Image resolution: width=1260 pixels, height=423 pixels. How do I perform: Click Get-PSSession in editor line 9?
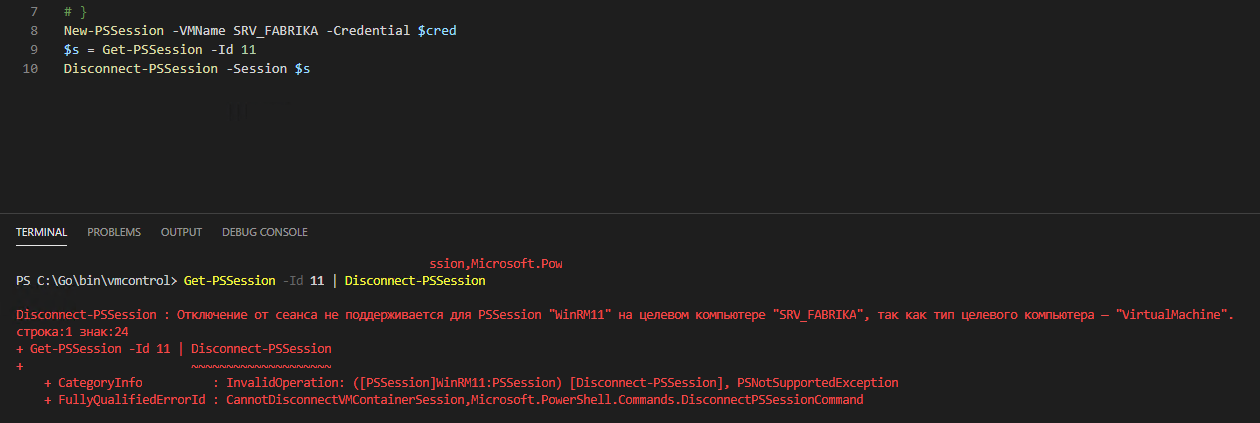(152, 50)
